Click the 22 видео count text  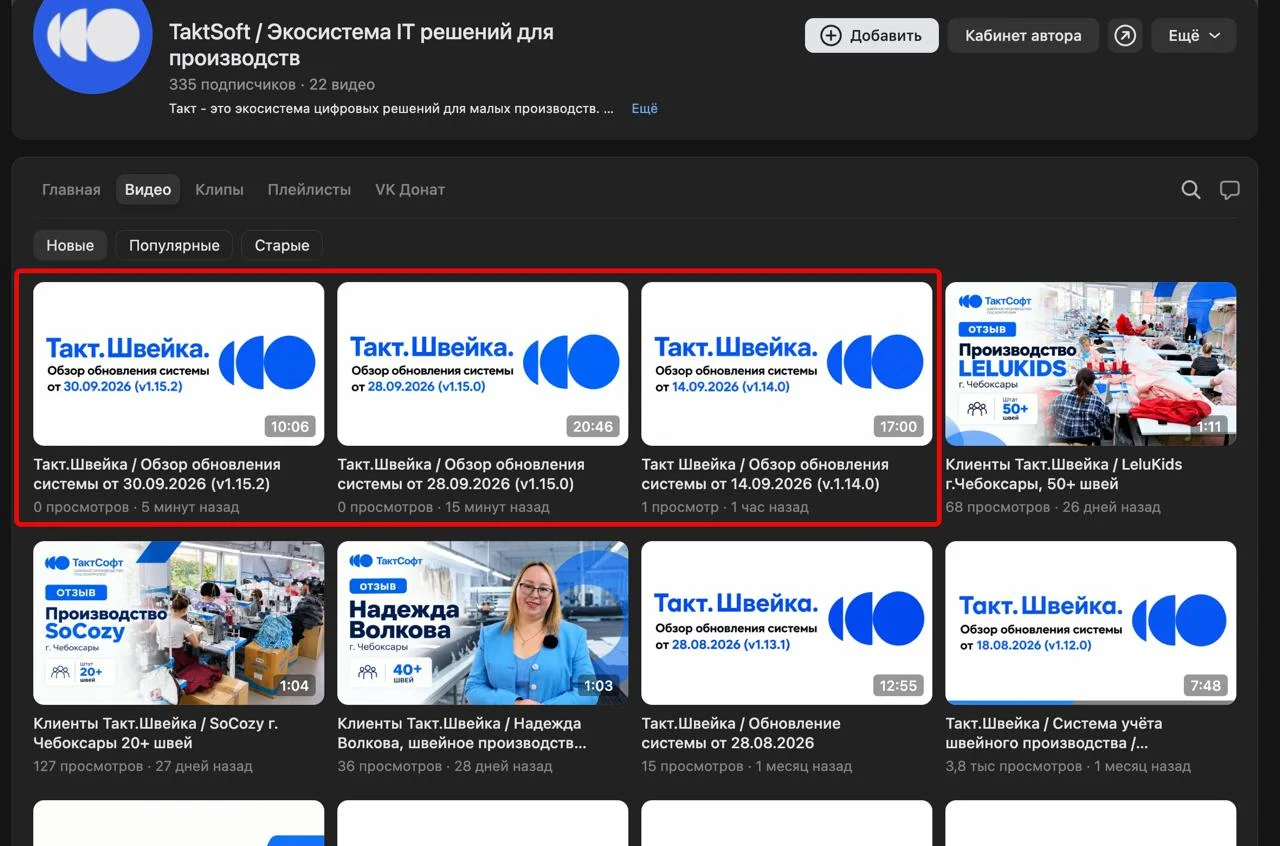342,85
